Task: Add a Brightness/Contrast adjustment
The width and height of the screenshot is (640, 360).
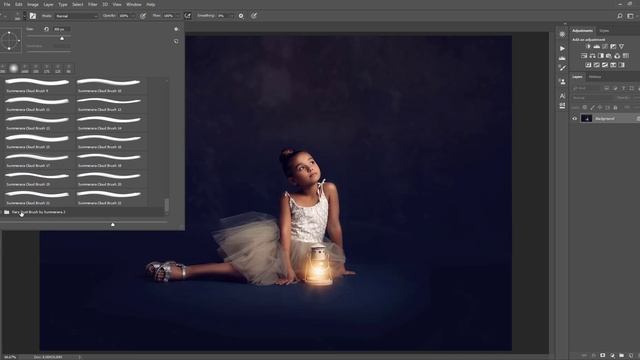Action: (588, 47)
